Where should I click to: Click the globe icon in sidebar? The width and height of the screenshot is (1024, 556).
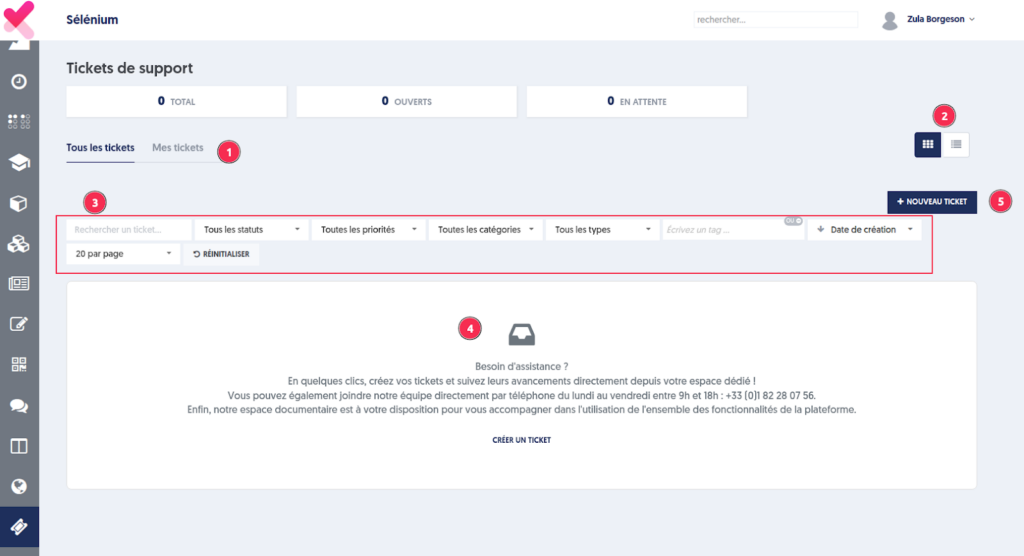coord(19,486)
